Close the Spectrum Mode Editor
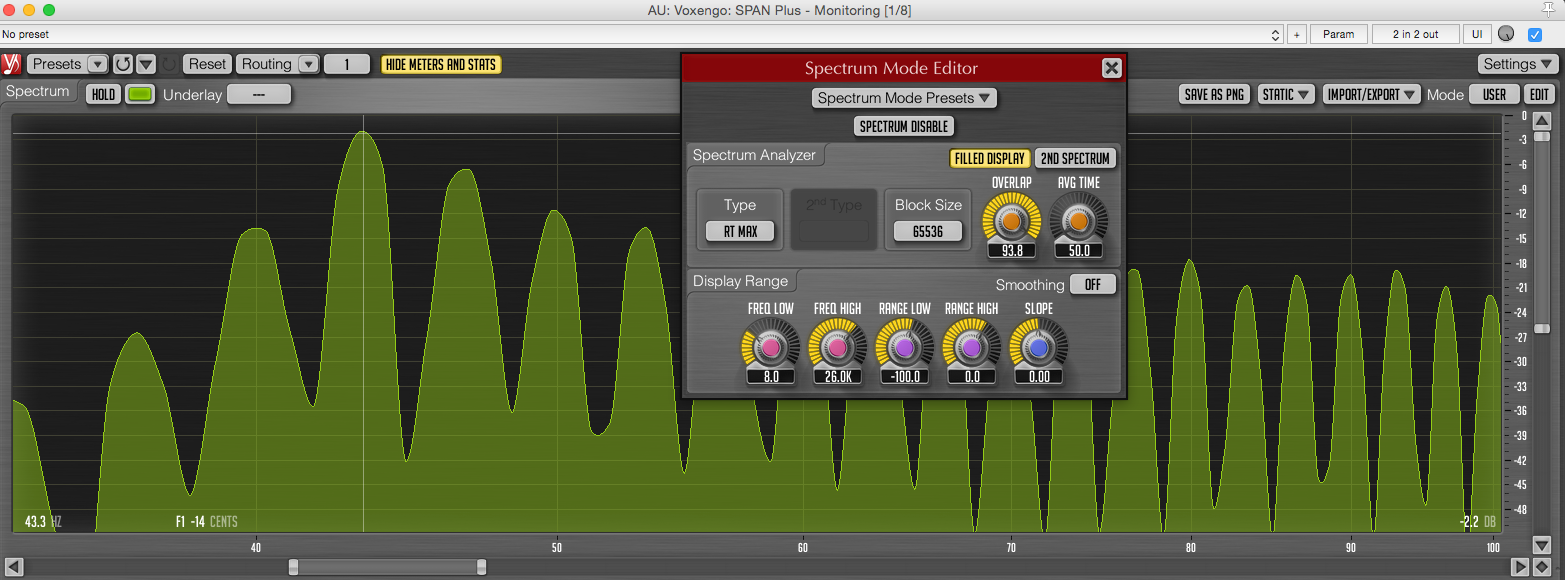Viewport: 1565px width, 580px height. (1111, 68)
